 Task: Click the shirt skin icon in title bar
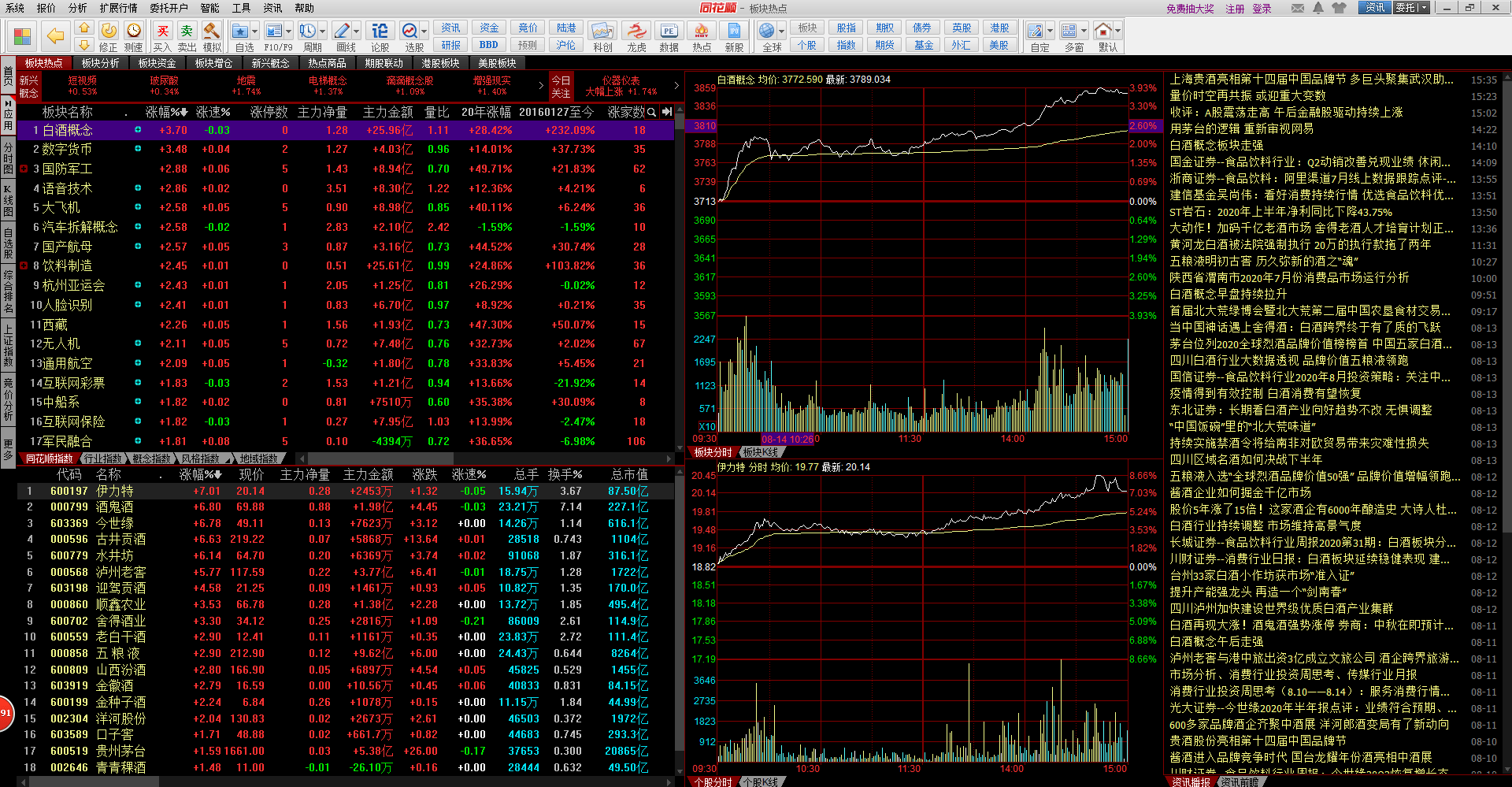1339,8
